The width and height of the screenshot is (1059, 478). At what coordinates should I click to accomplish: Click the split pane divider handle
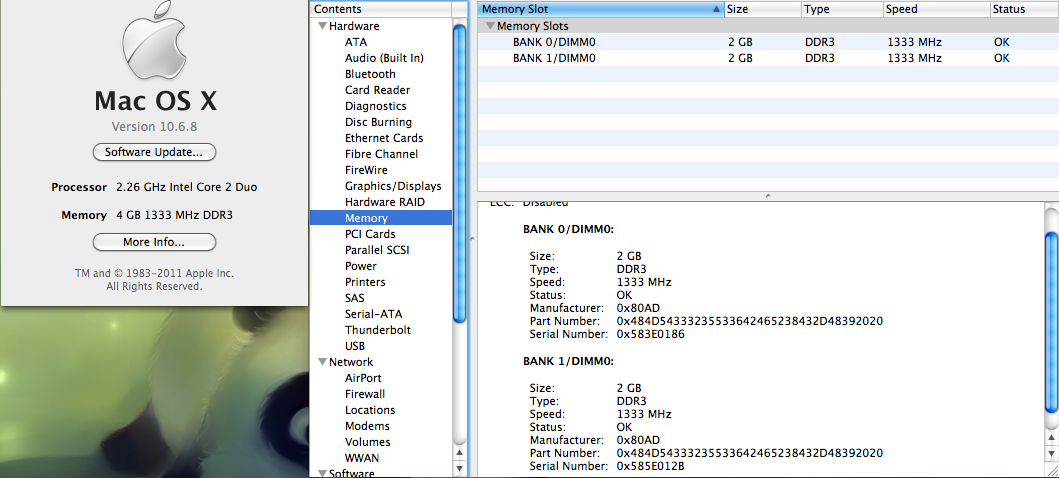click(768, 196)
